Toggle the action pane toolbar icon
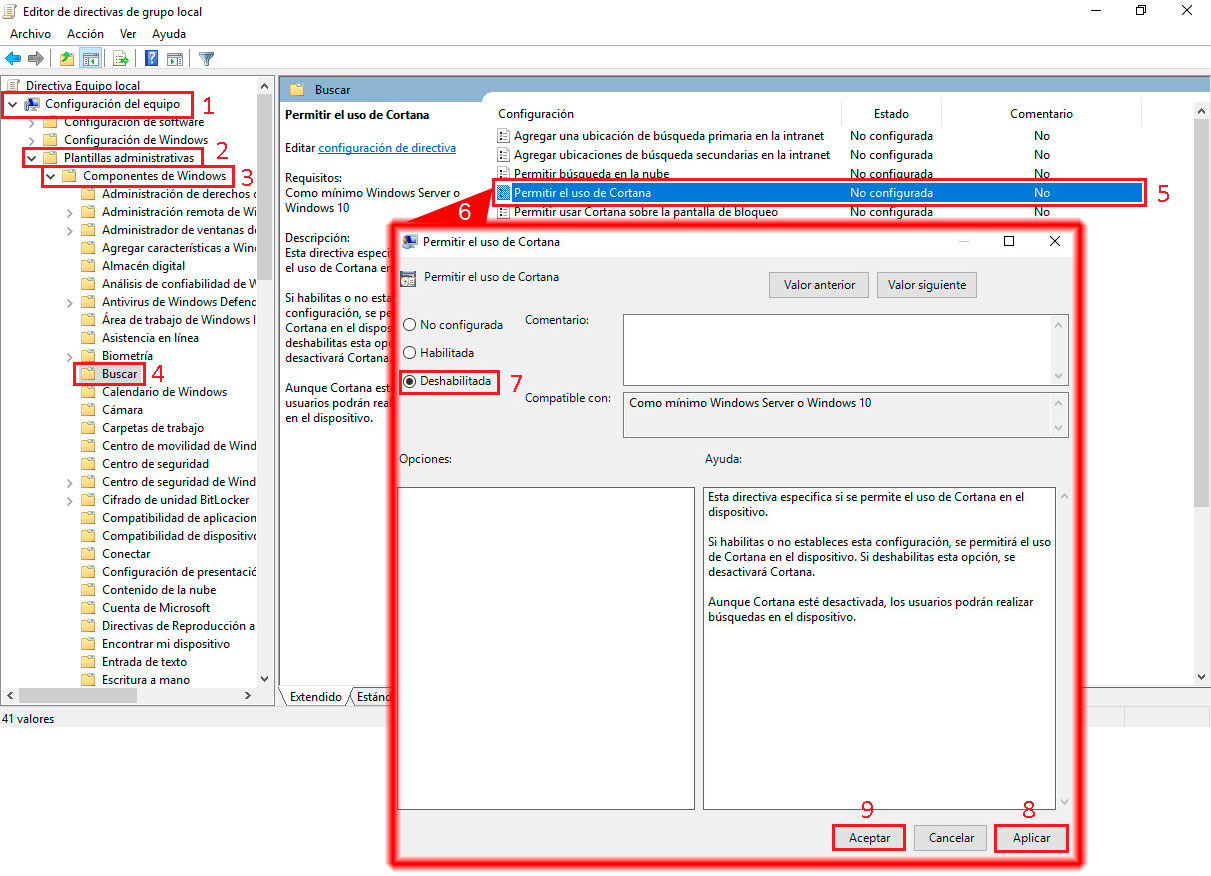This screenshot has height=876, width=1211. click(175, 58)
